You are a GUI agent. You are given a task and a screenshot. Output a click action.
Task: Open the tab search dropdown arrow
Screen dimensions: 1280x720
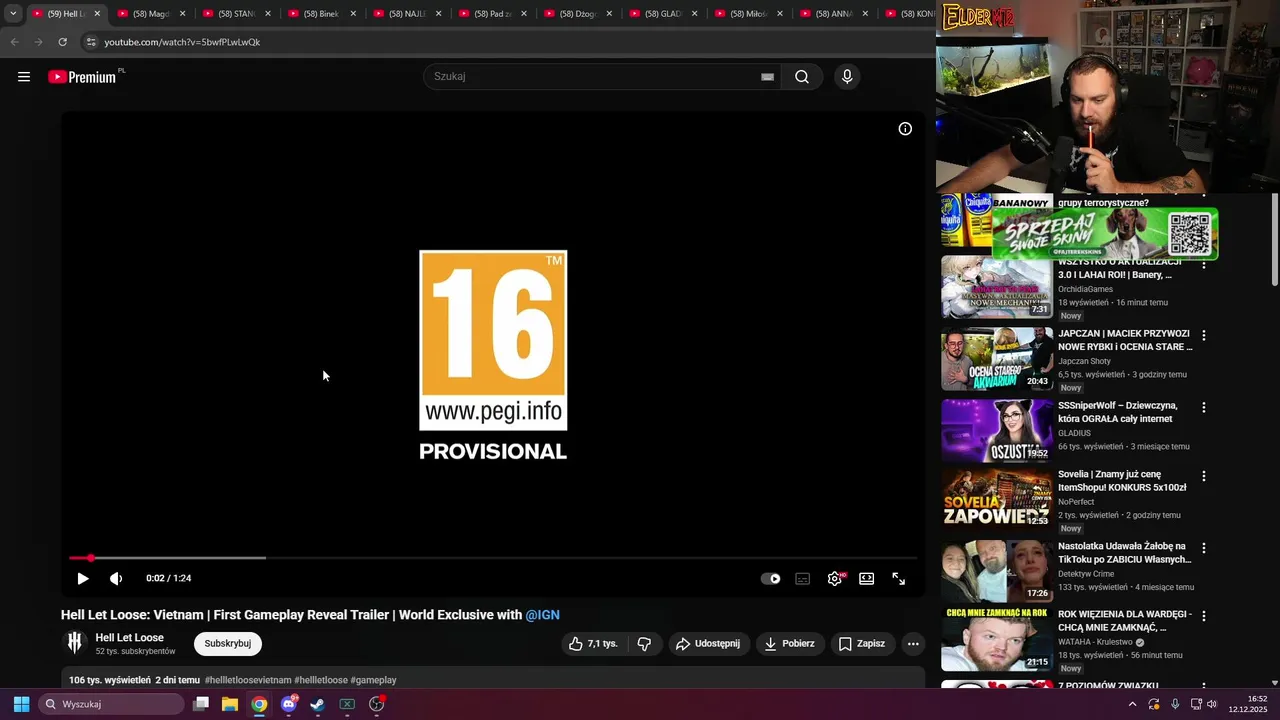click(13, 14)
